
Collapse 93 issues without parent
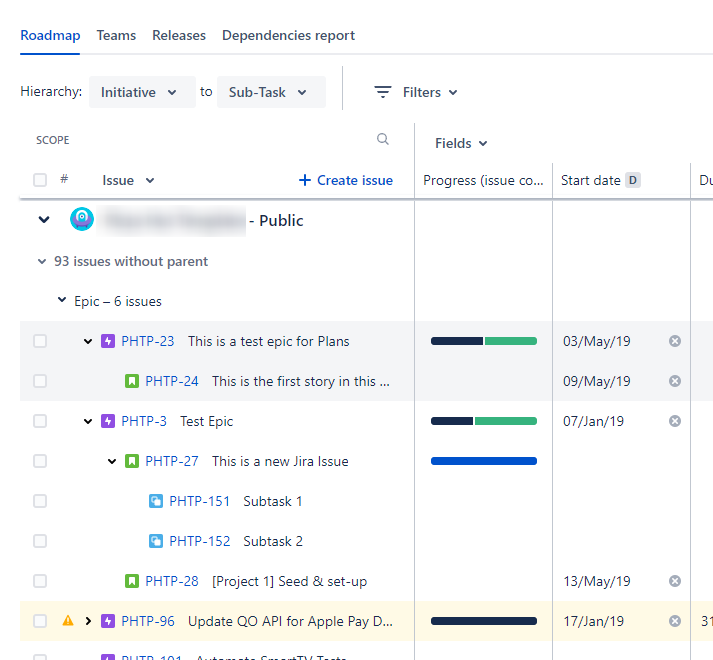(42, 262)
